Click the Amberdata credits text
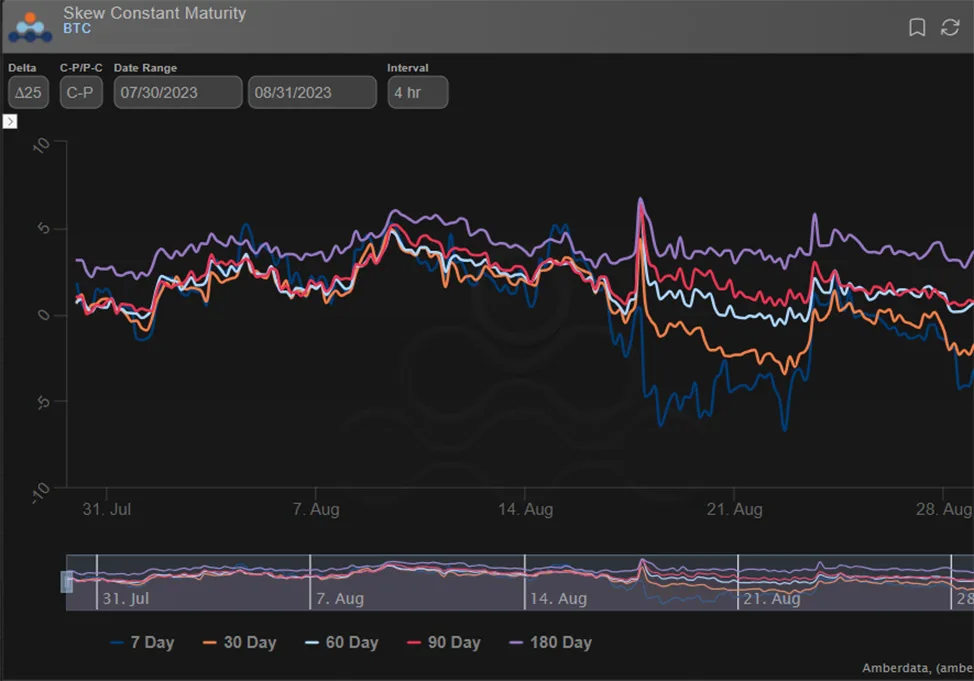The image size is (974, 681). coord(917,668)
